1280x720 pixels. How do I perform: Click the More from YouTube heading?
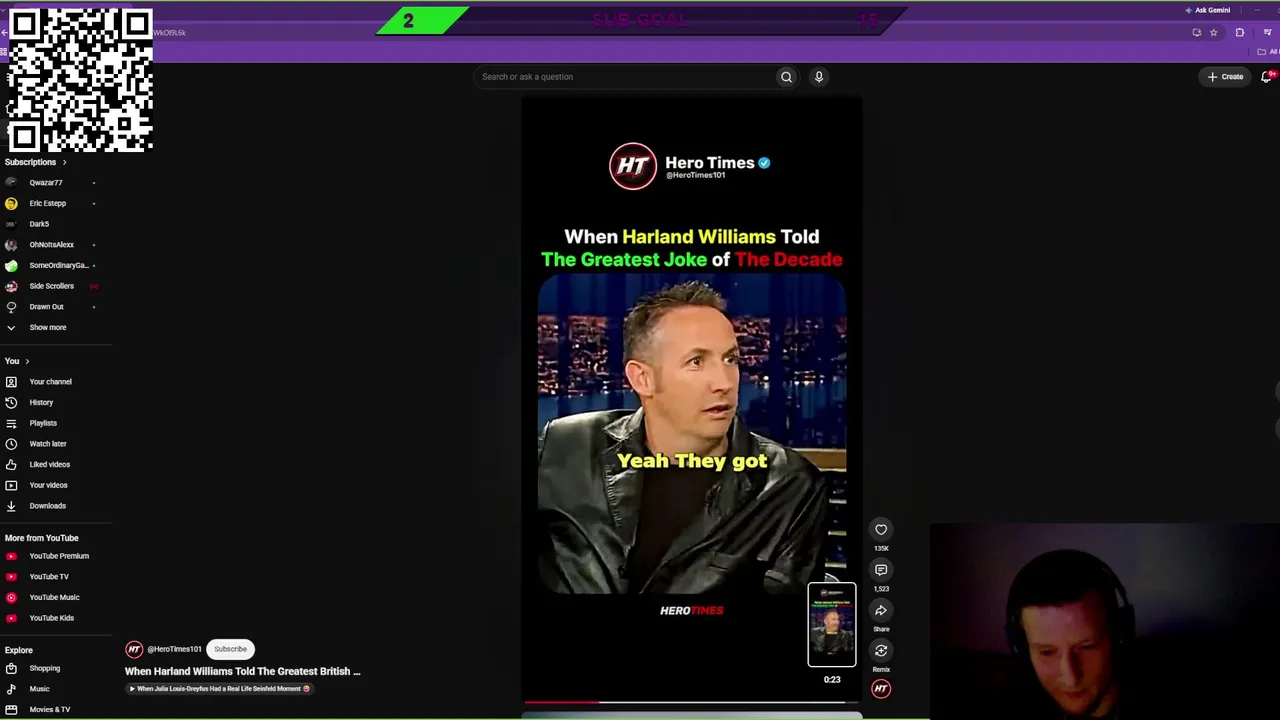point(41,538)
